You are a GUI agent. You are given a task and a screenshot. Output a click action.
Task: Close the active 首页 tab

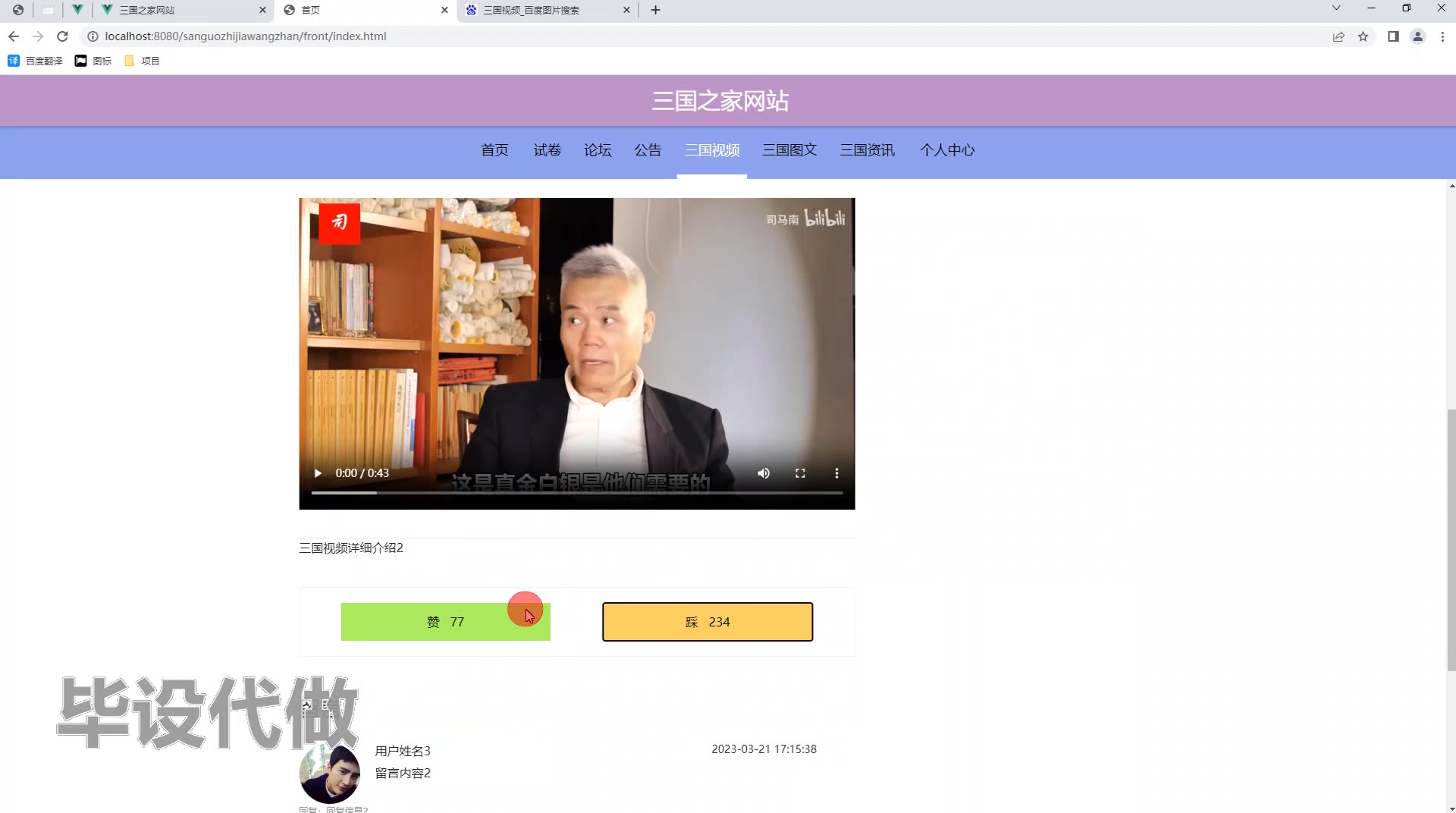(x=444, y=10)
